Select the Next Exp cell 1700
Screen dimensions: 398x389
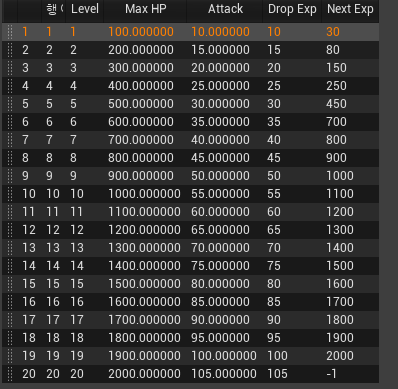click(x=340, y=302)
